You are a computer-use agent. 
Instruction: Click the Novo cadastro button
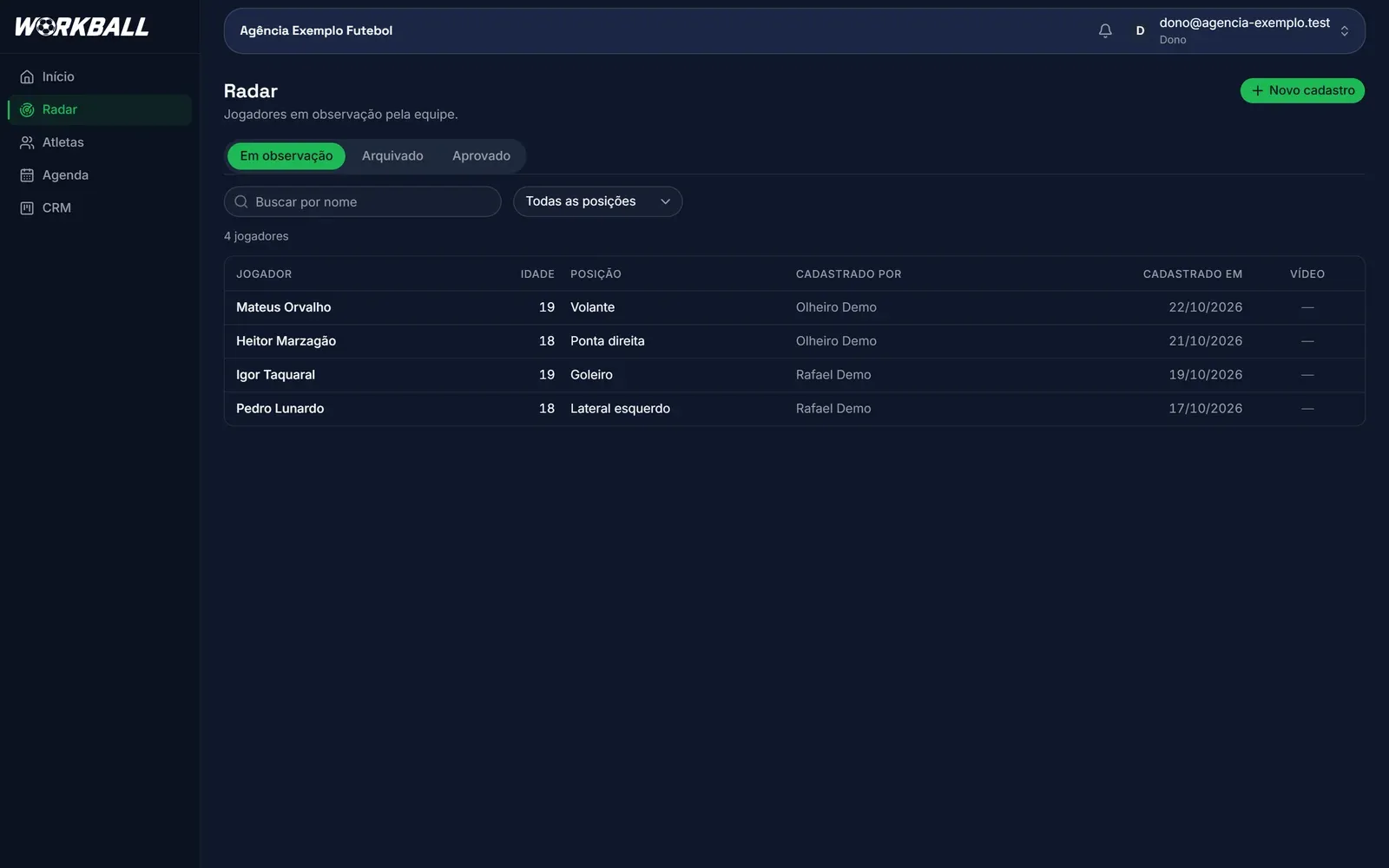click(1302, 90)
